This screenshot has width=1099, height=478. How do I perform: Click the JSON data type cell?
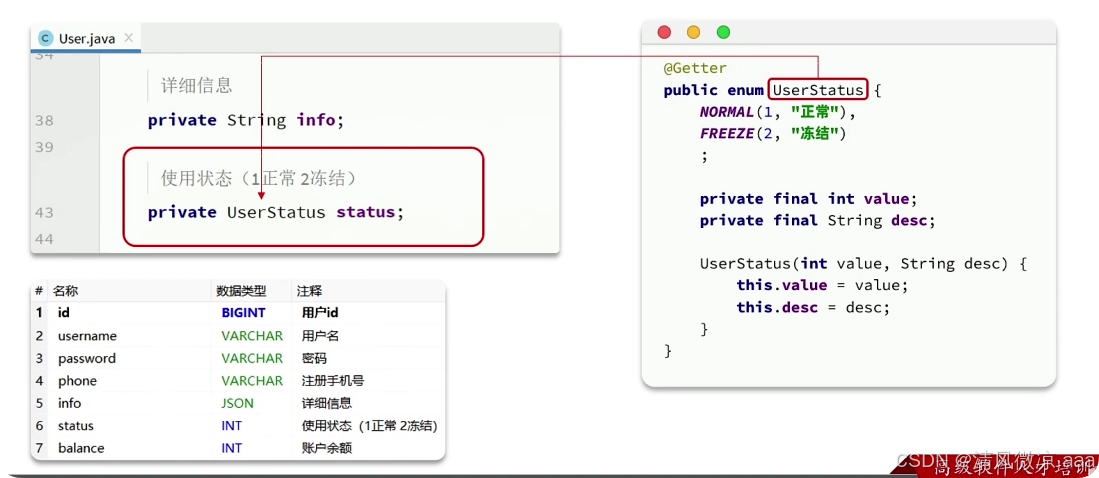click(x=238, y=403)
